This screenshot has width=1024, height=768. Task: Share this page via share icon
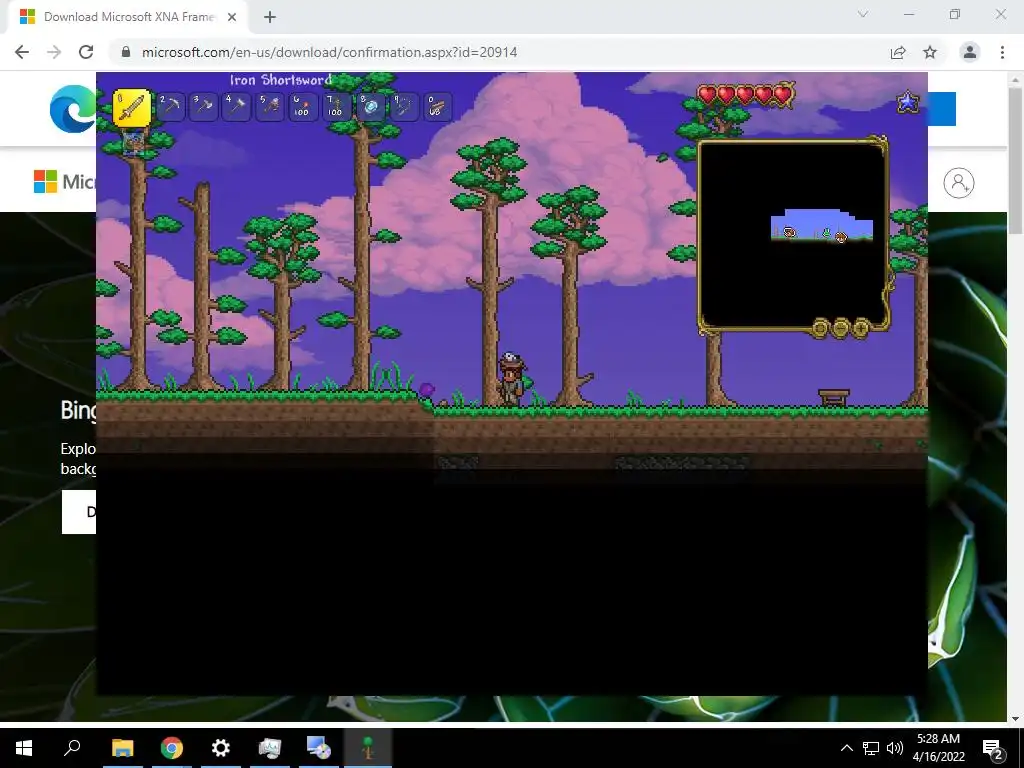pos(898,52)
